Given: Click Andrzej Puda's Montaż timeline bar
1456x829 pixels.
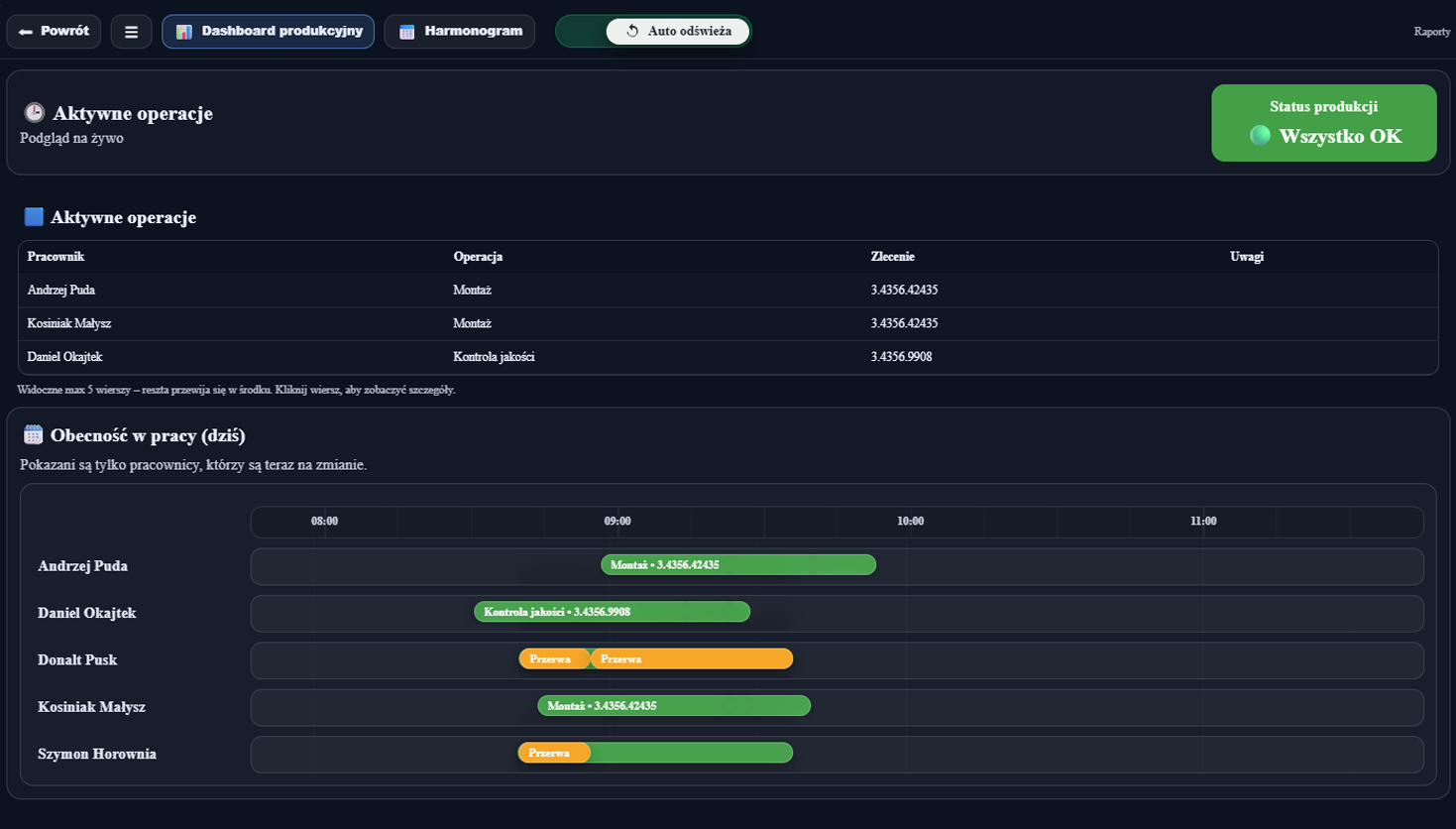Looking at the screenshot, I should pos(737,565).
